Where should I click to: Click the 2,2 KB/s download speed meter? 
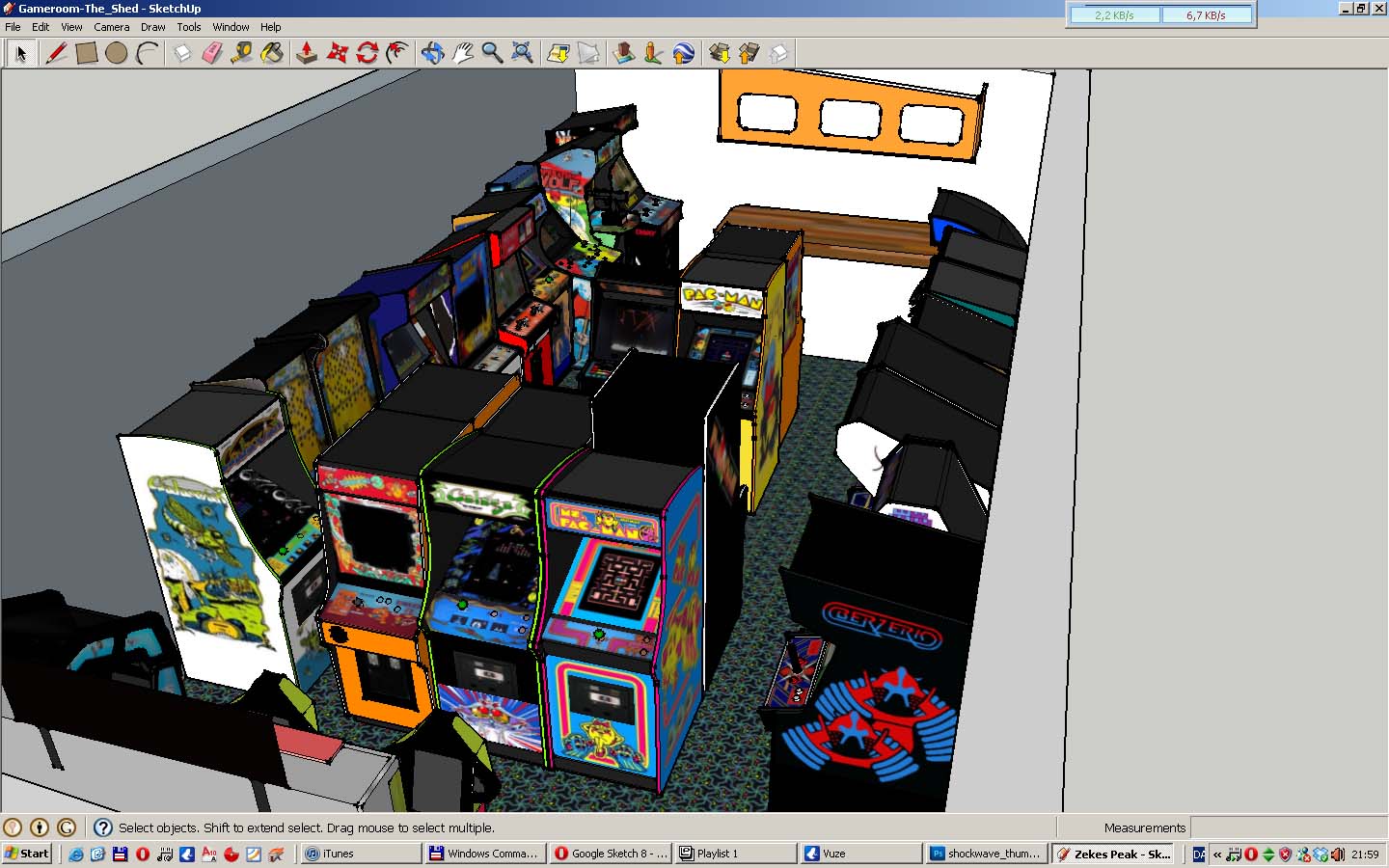pyautogui.click(x=1114, y=14)
